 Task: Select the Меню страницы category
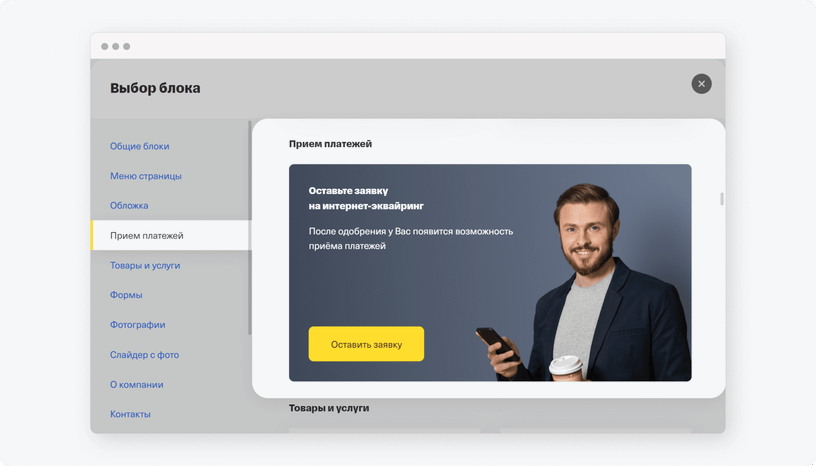[x=146, y=176]
